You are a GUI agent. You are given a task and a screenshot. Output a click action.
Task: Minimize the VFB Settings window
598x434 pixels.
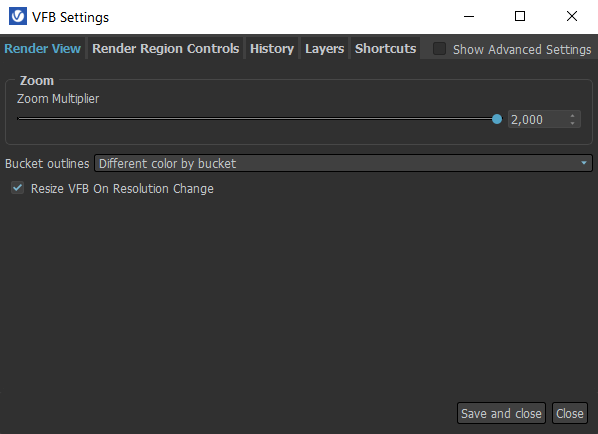[x=469, y=16]
